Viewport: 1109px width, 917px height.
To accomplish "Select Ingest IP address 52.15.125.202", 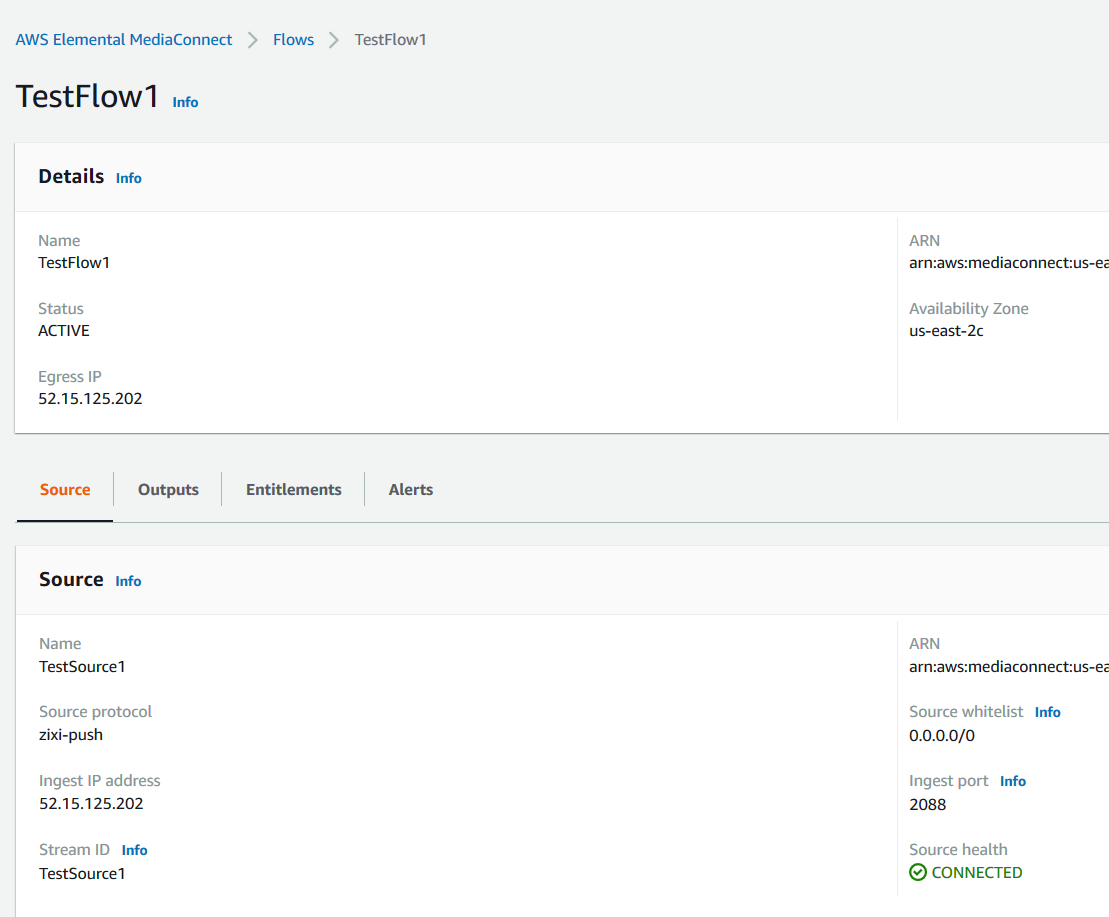I will (x=91, y=804).
